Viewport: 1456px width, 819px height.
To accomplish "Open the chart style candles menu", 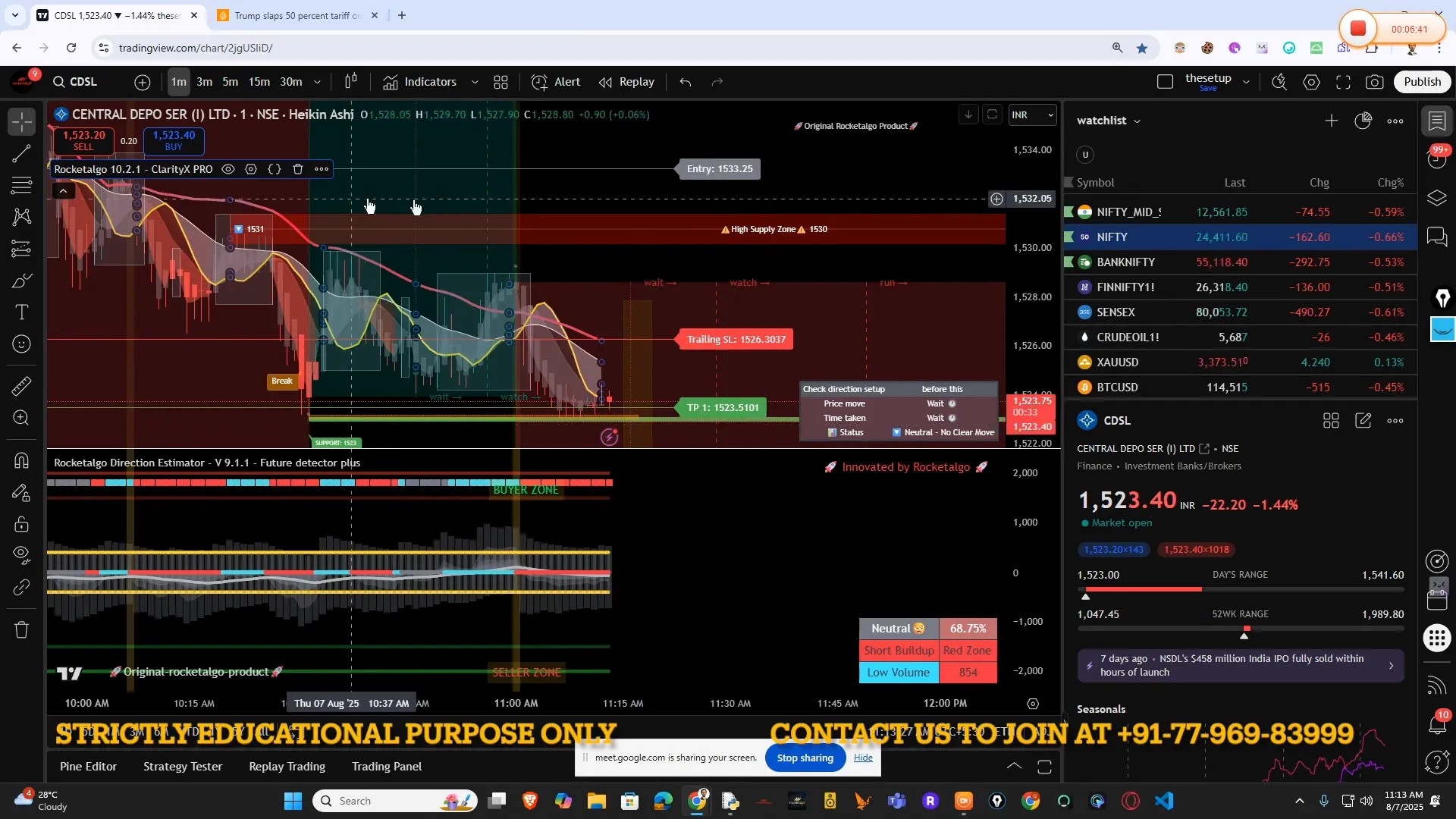I will 351,82.
